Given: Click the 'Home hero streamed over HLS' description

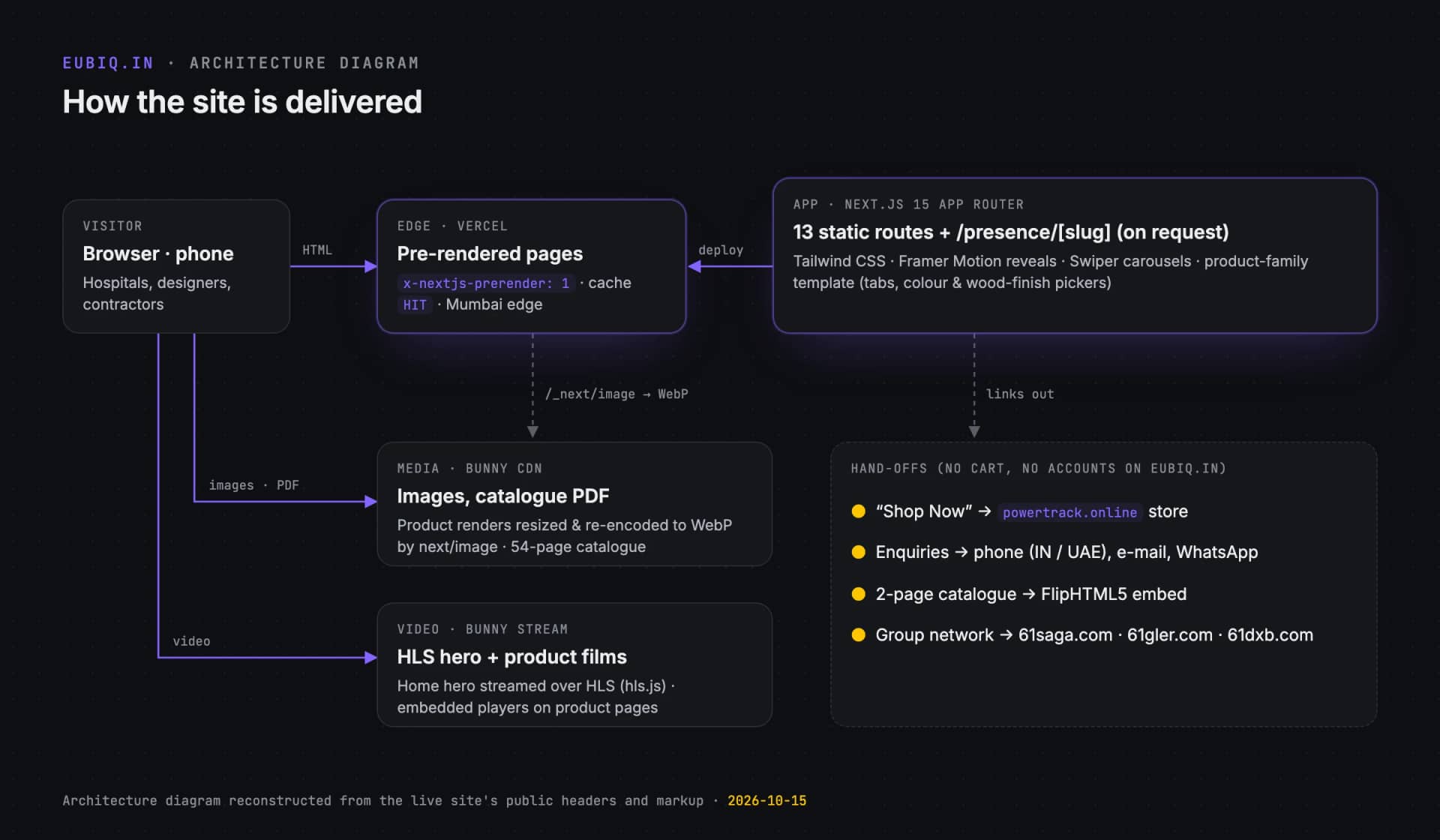Looking at the screenshot, I should [x=536, y=697].
